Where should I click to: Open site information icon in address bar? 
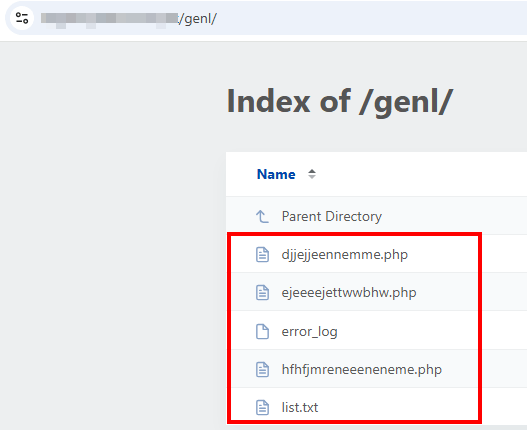point(22,18)
